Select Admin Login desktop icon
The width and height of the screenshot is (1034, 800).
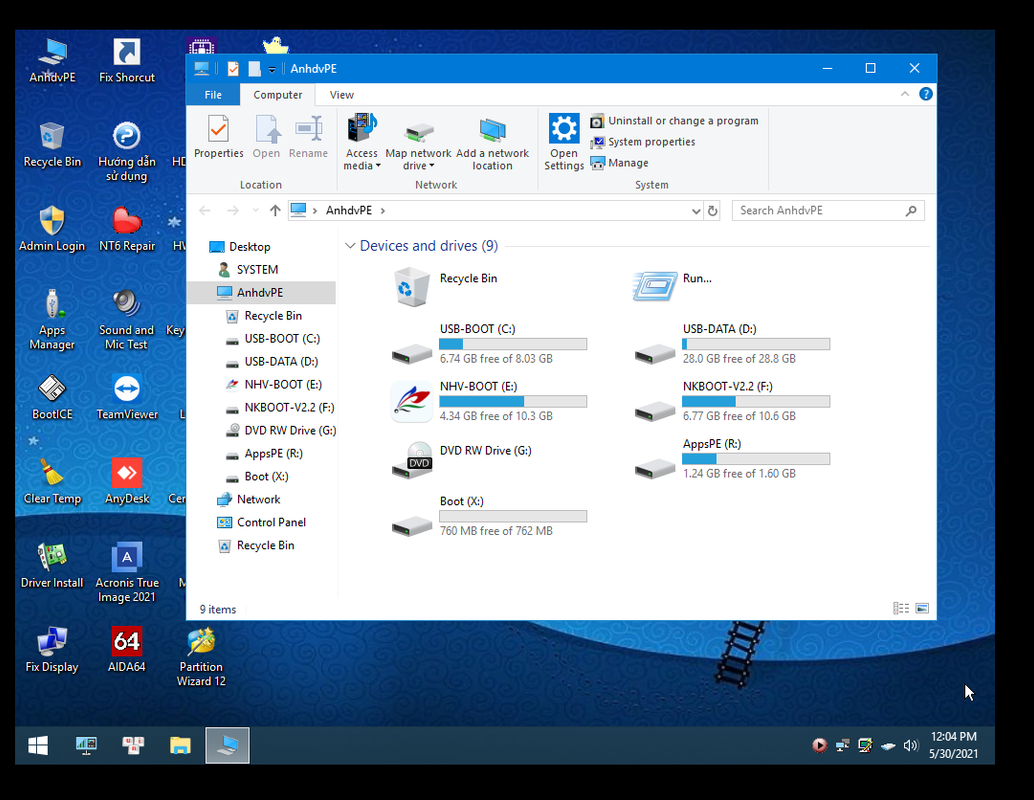pos(52,229)
